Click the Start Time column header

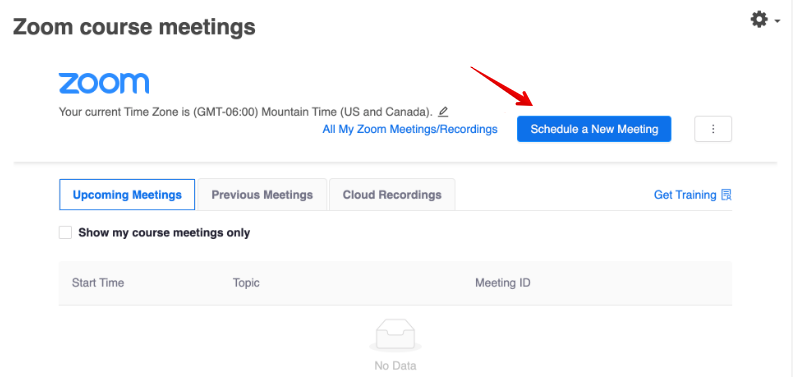[x=98, y=282]
